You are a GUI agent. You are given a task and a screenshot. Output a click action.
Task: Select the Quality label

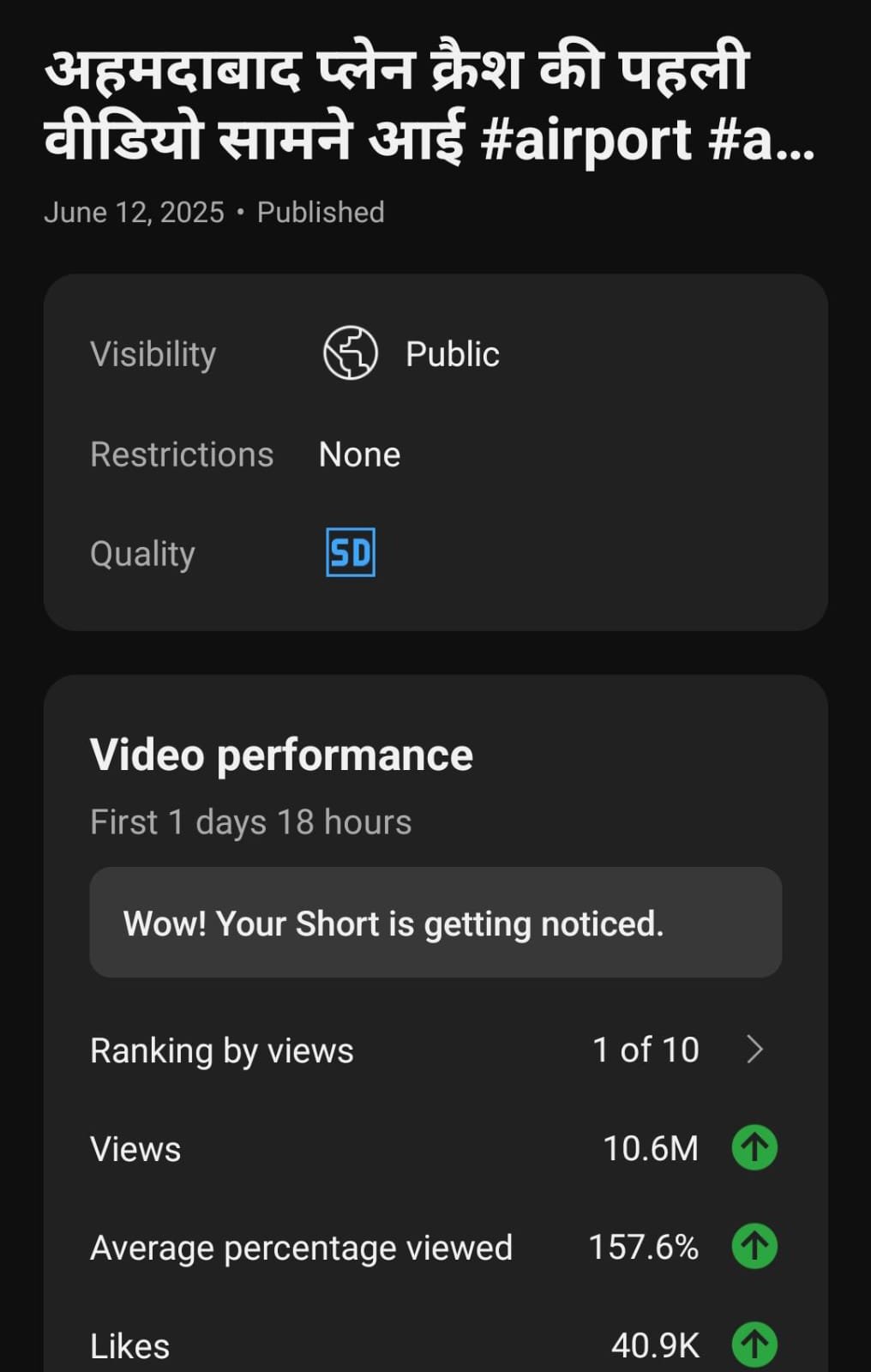click(142, 554)
